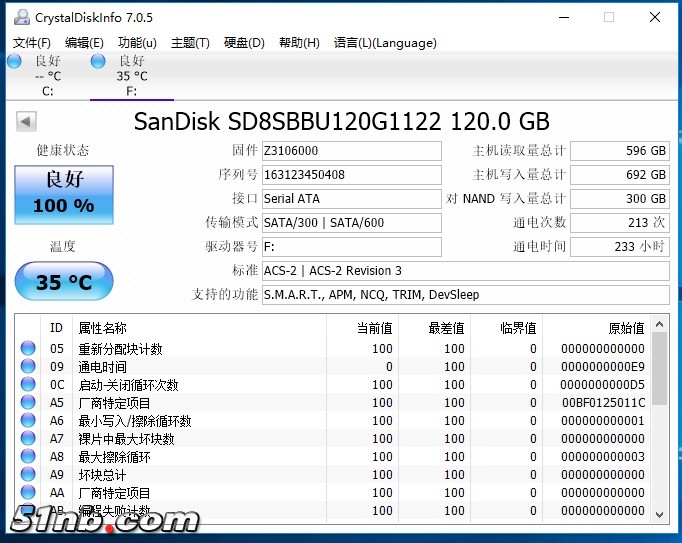
Task: Open the 文件(F) menu
Action: tap(32, 43)
